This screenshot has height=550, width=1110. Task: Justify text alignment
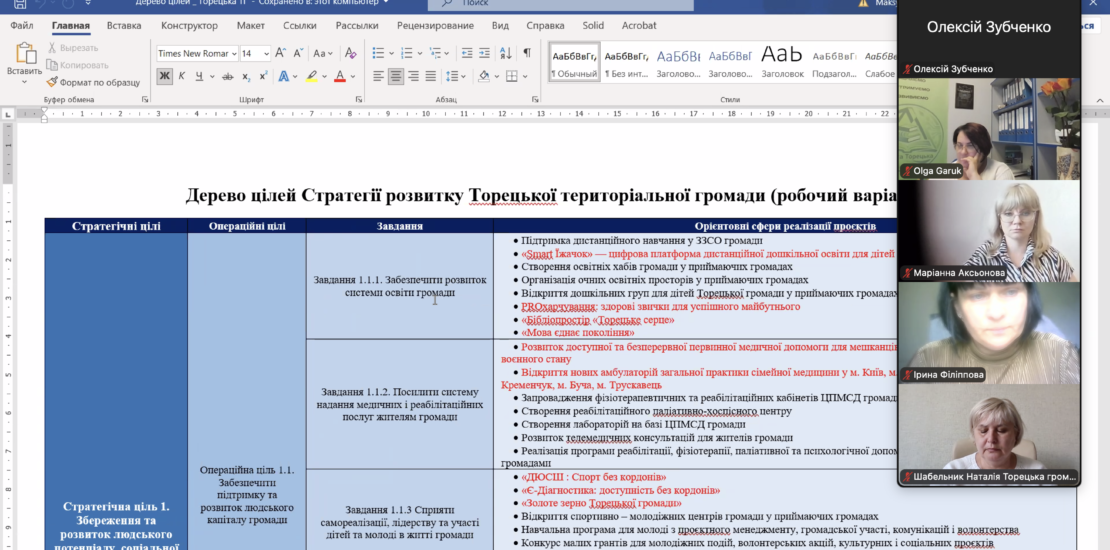(430, 76)
